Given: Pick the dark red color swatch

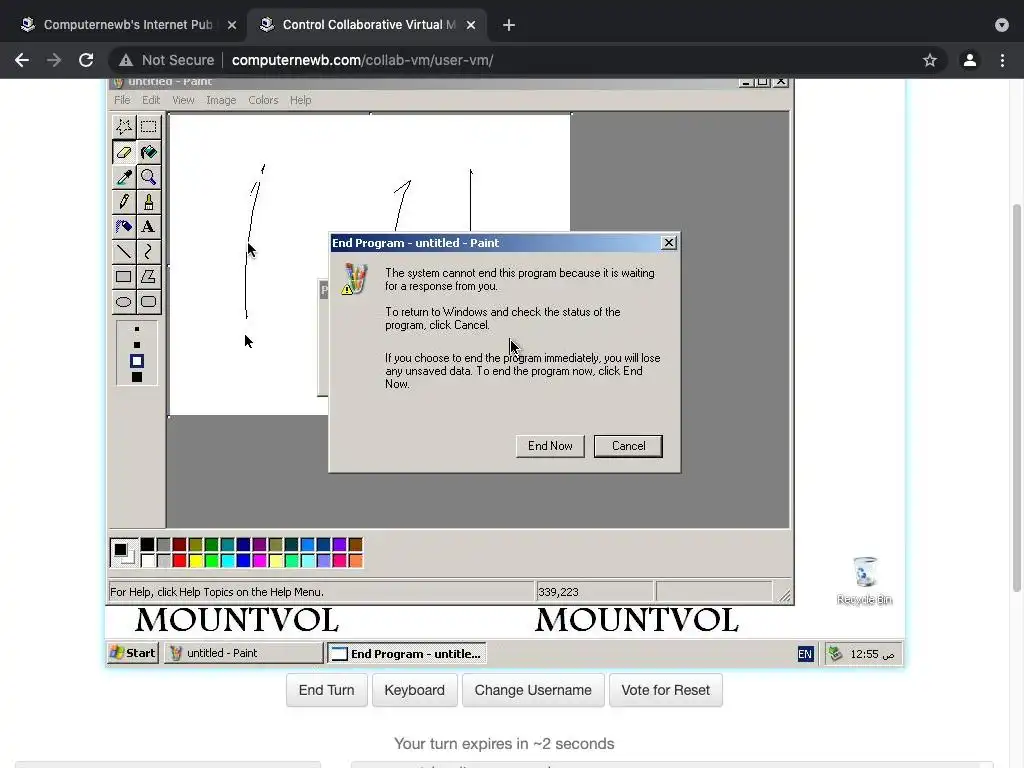Looking at the screenshot, I should [x=180, y=545].
